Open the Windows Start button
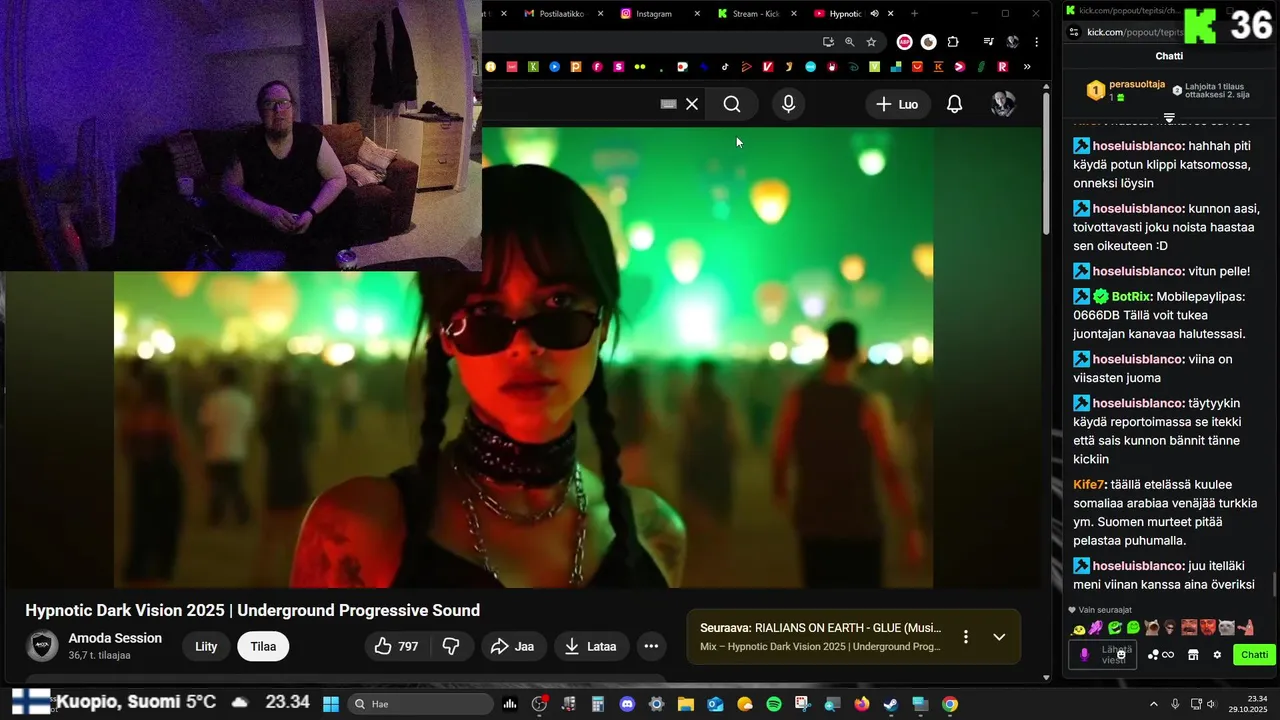1280x720 pixels. pyautogui.click(x=331, y=704)
